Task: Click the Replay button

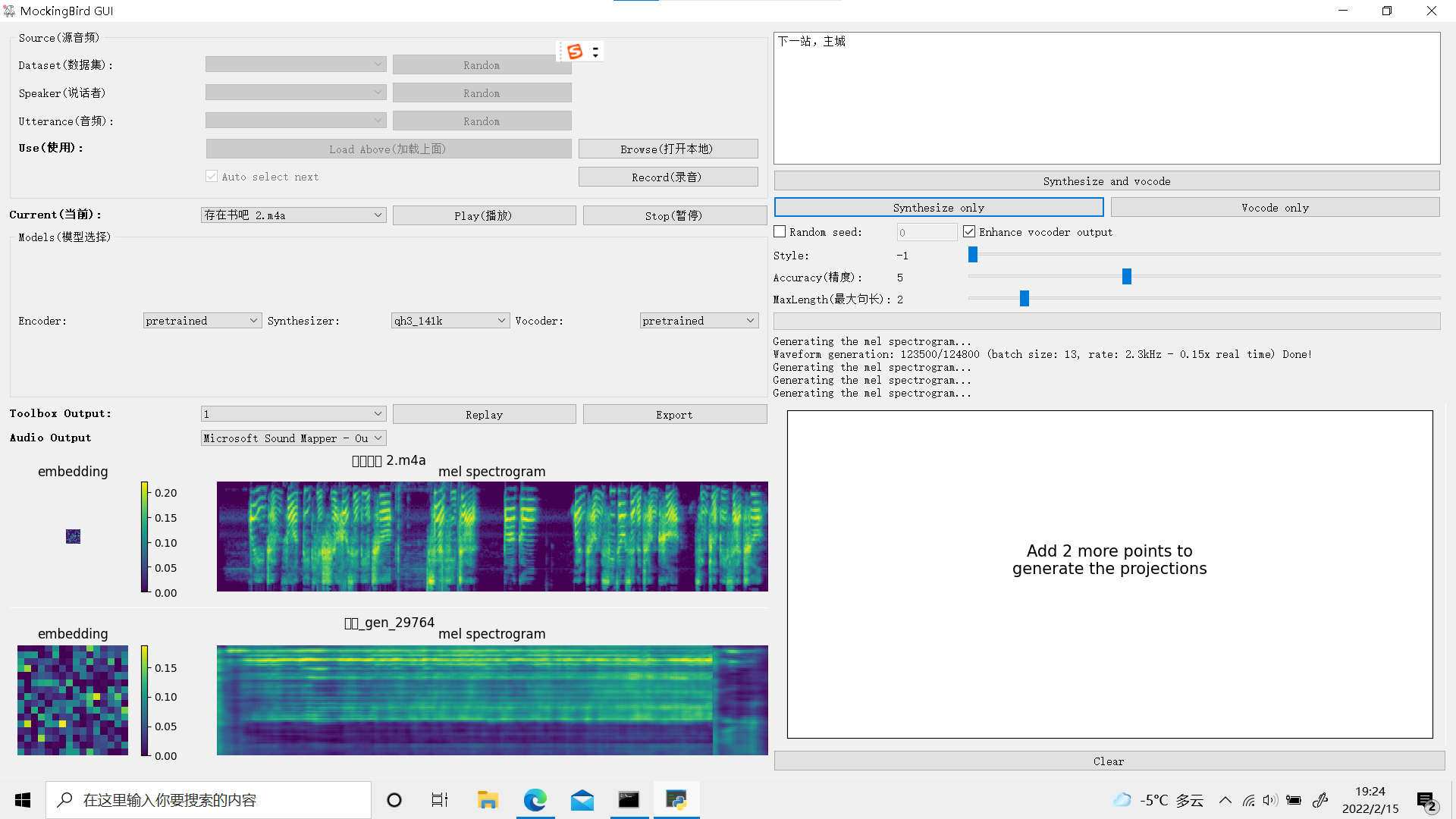Action: click(484, 415)
